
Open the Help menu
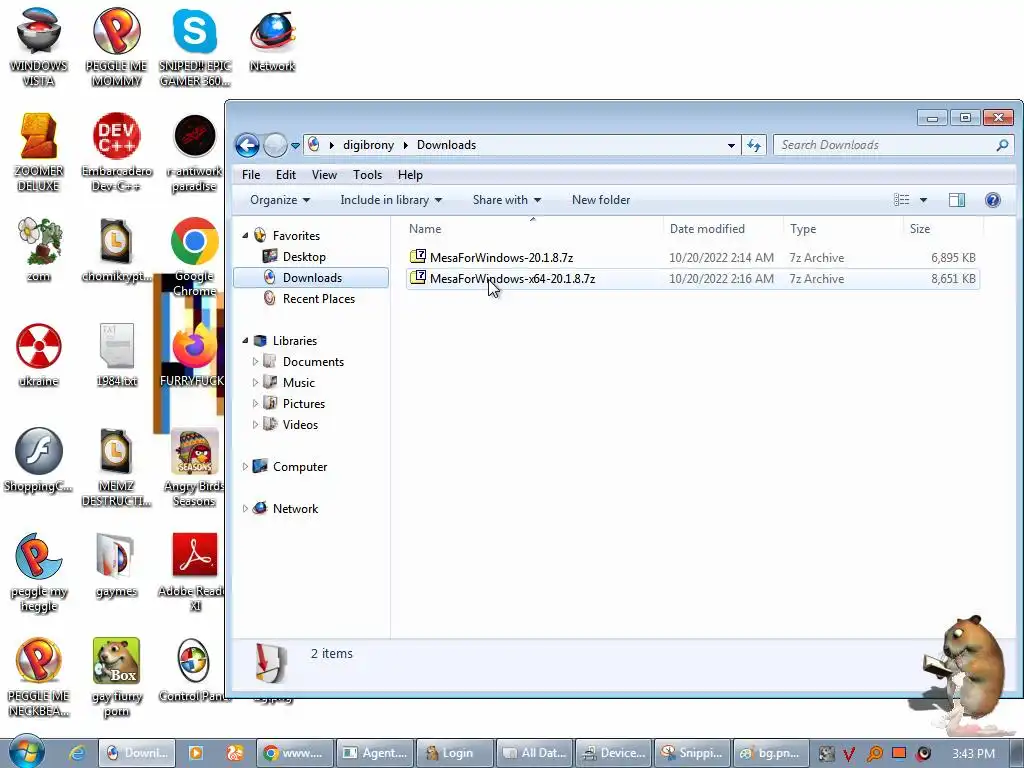410,175
